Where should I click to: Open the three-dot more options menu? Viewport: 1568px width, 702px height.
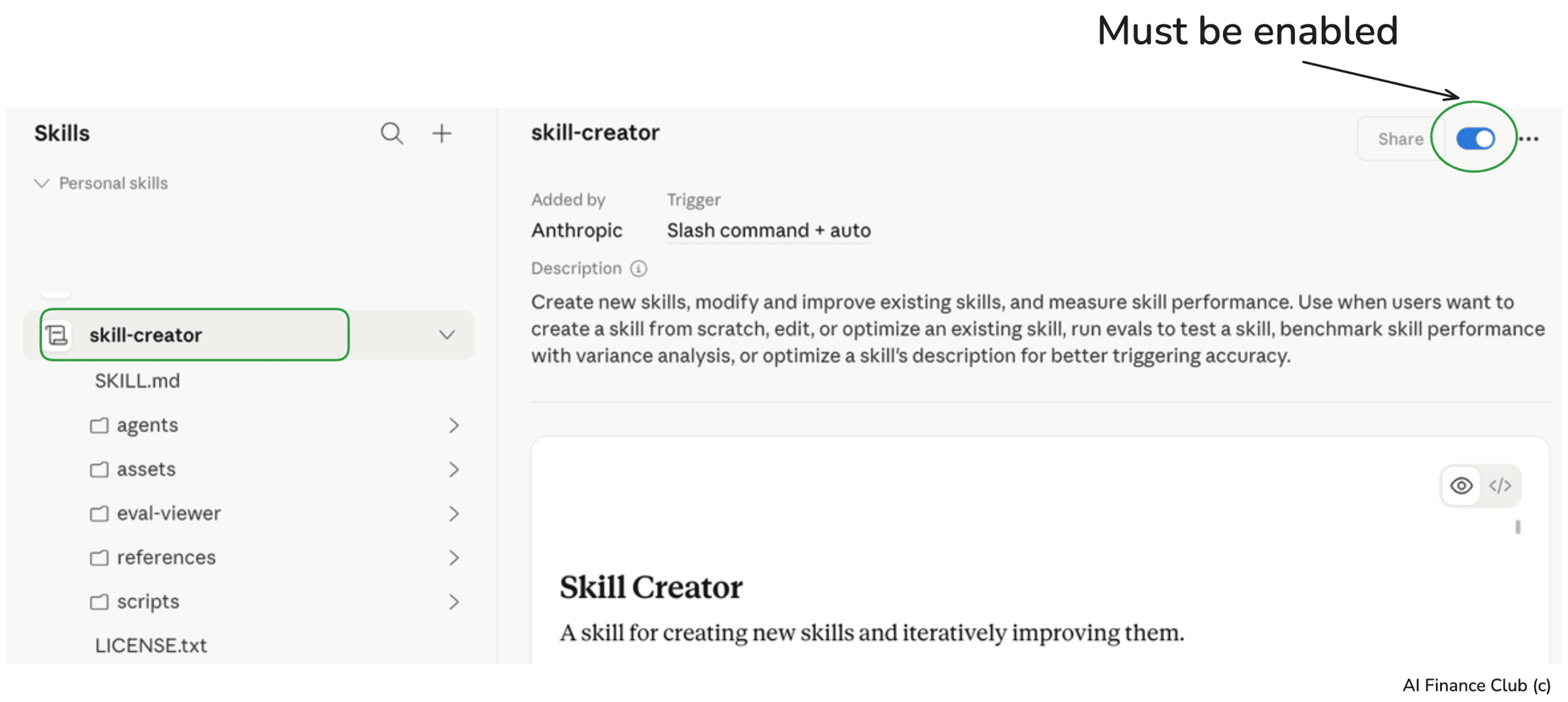click(1529, 139)
